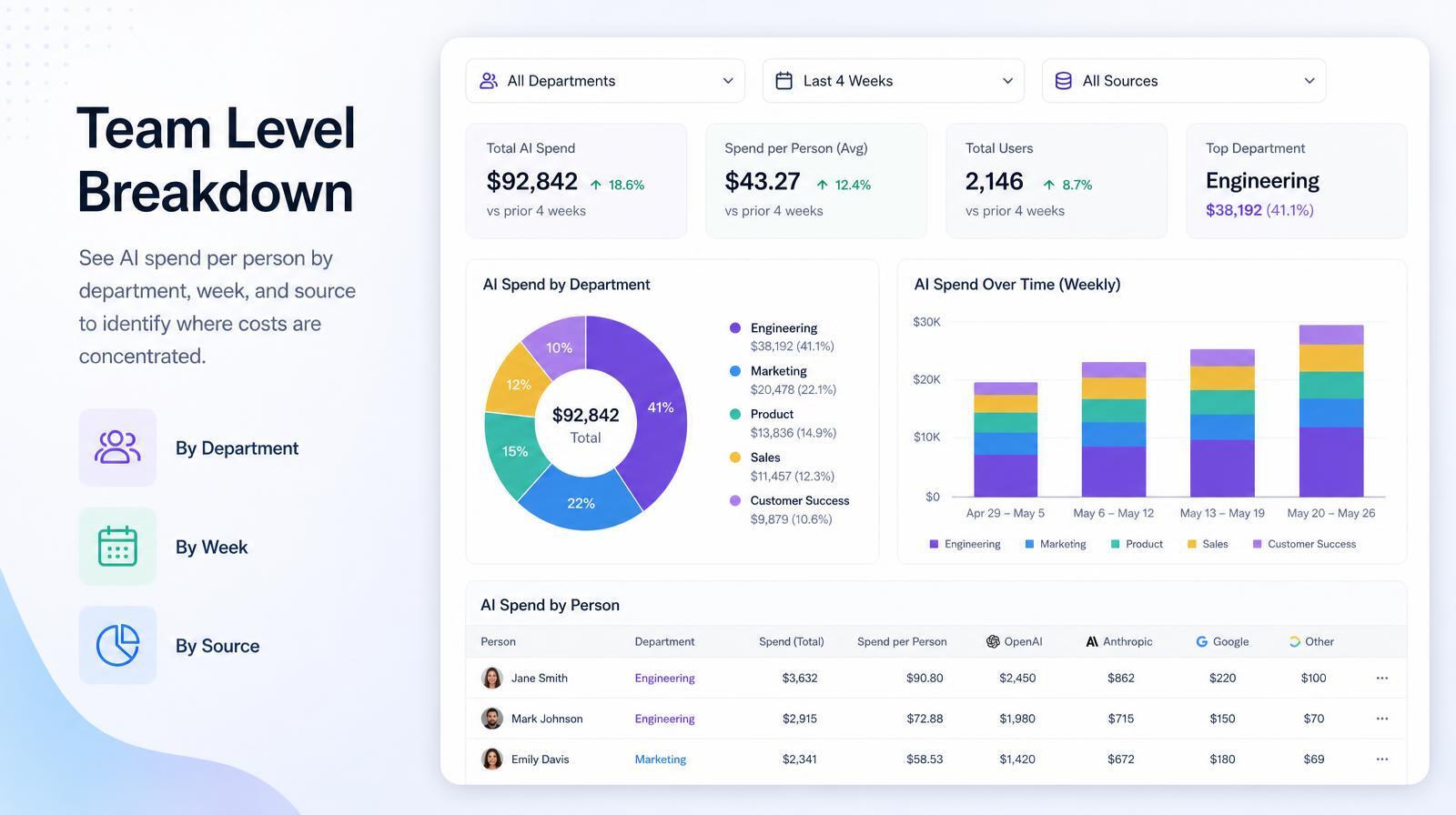Click the Other source icon in table header
The image size is (1456, 815).
coord(1295,641)
